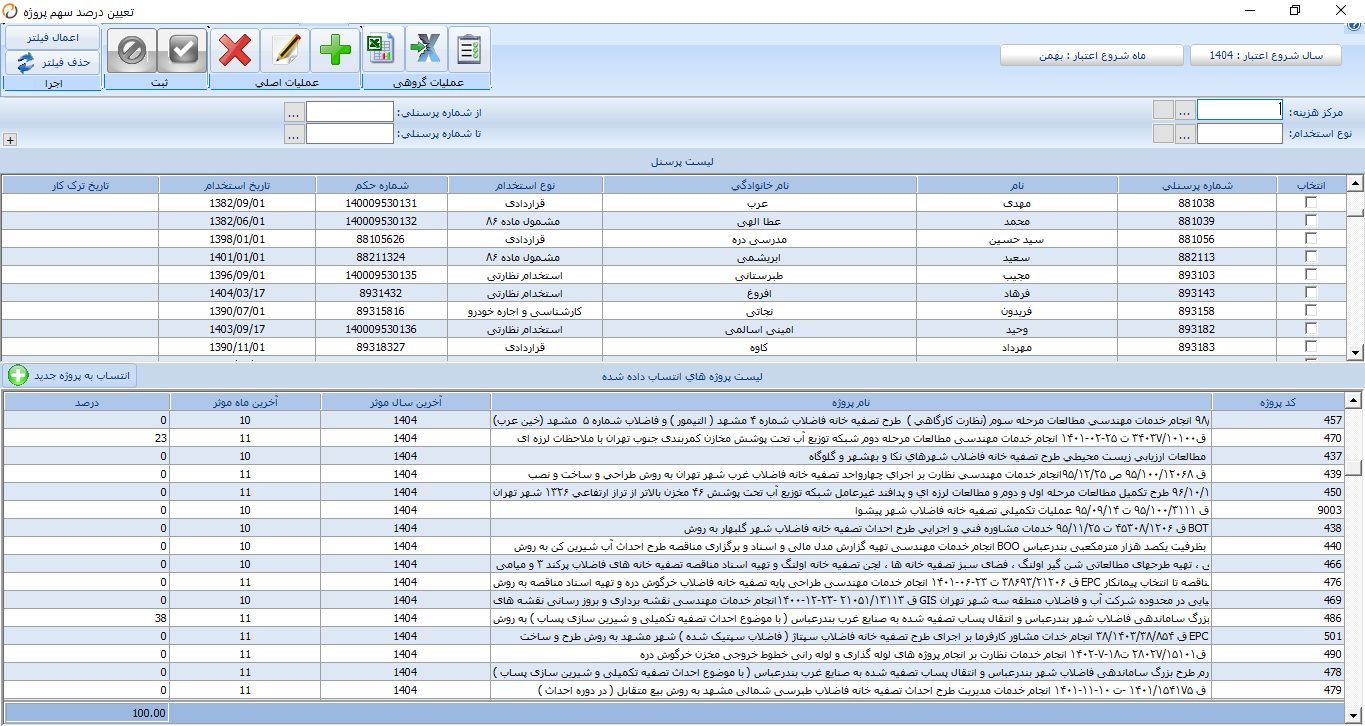Click the cancel circle icon in ثبت group
Image resolution: width=1365 pixels, height=726 pixels.
point(131,50)
